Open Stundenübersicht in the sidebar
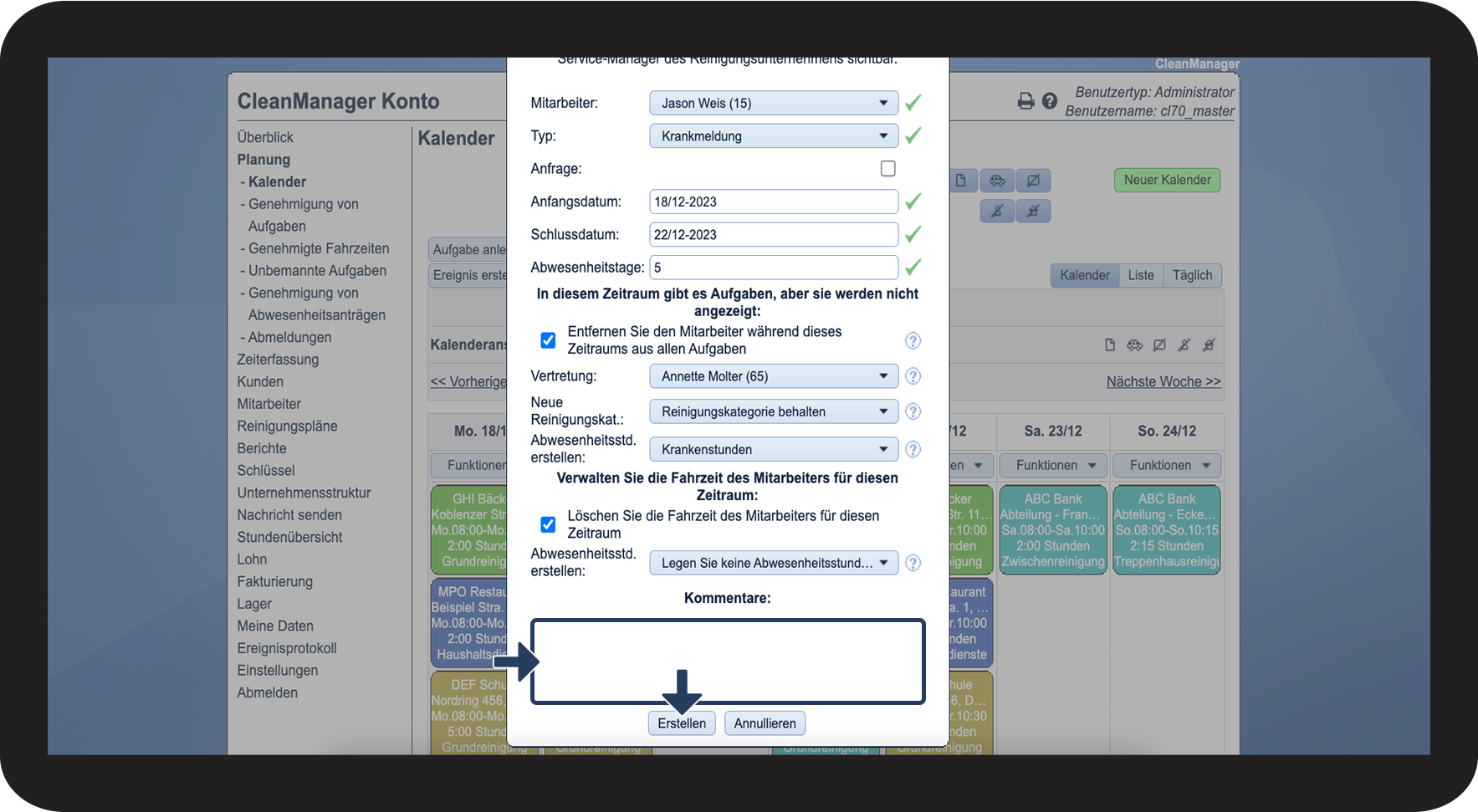 289,537
